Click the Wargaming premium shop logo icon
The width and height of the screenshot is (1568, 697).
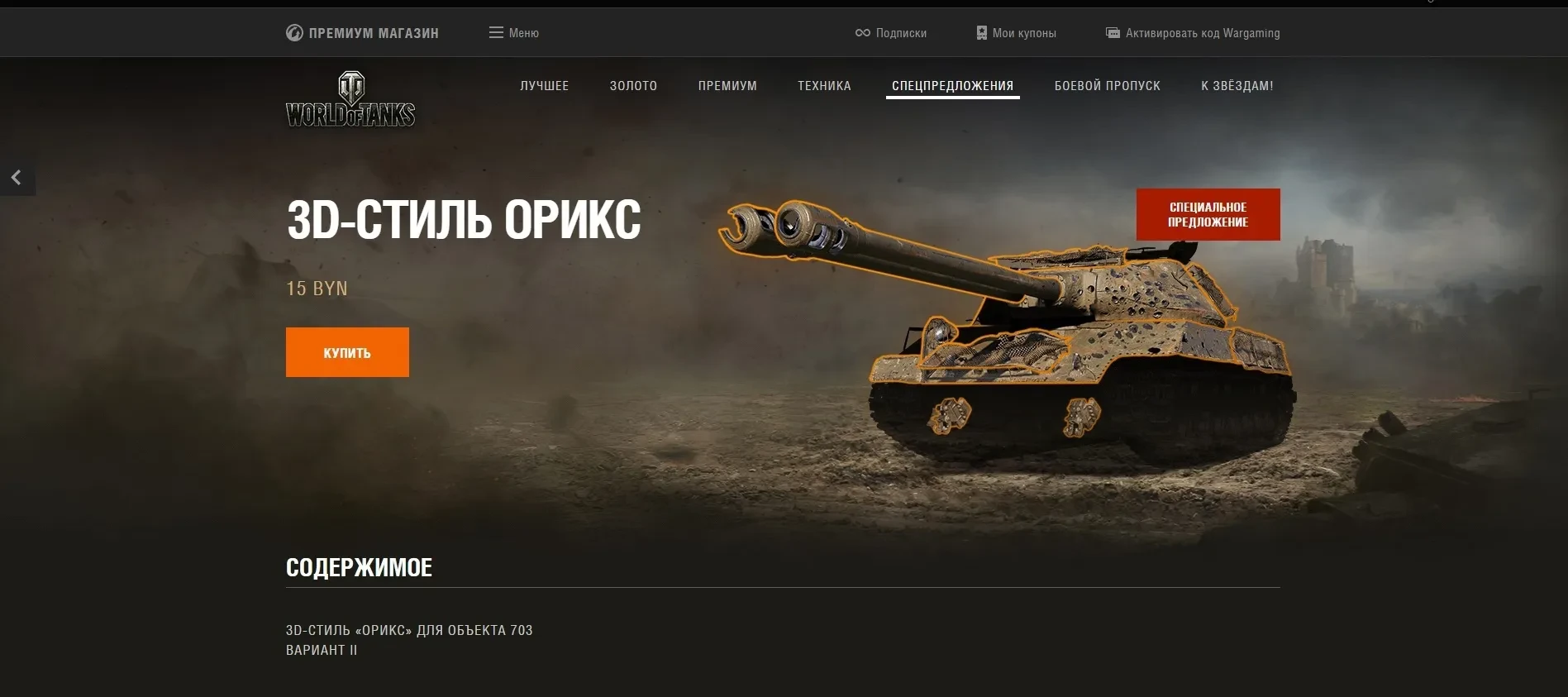tap(294, 33)
